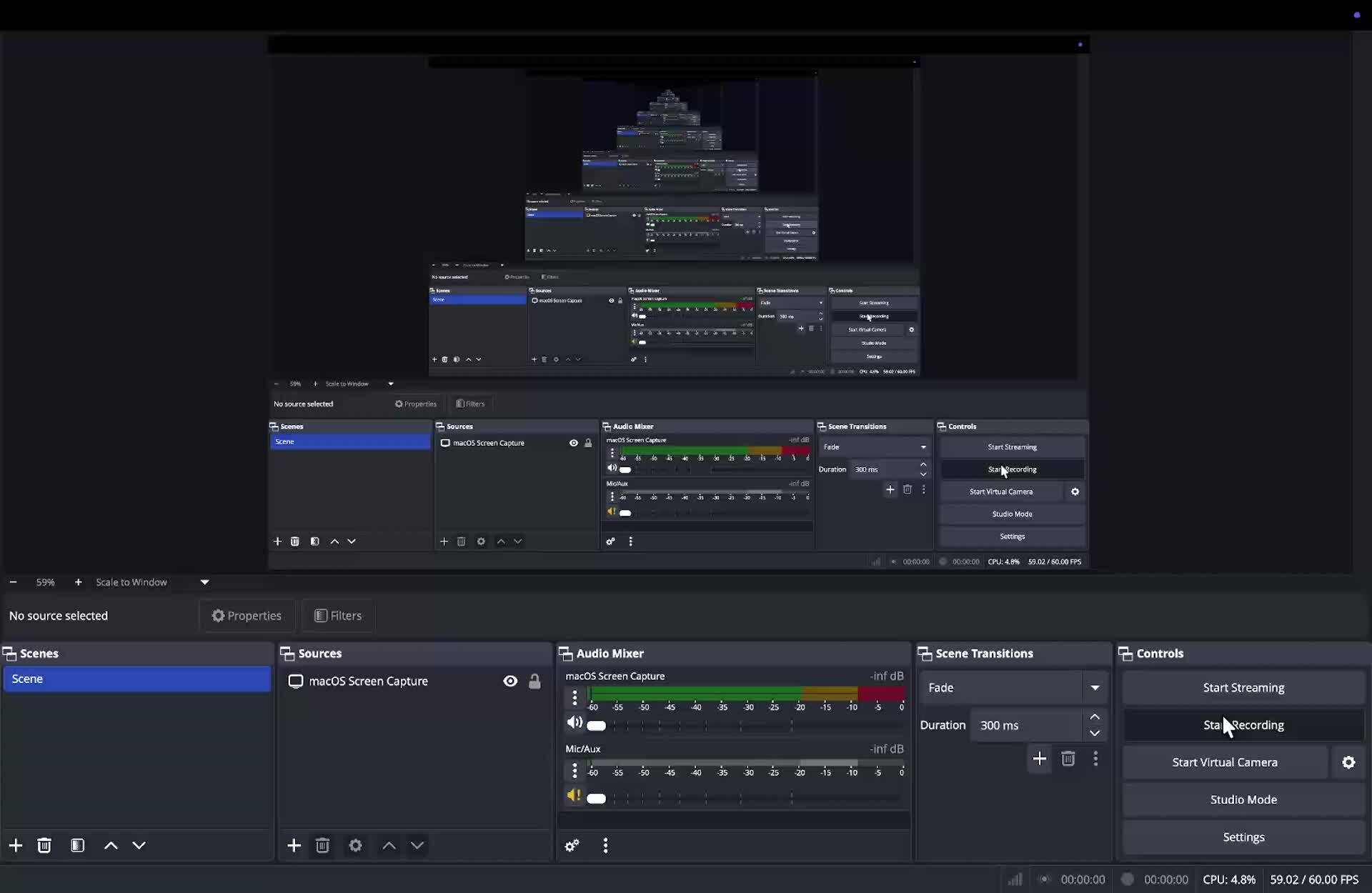This screenshot has width=1372, height=893.
Task: Hide macOS Screen Capture source visibility
Action: (510, 682)
